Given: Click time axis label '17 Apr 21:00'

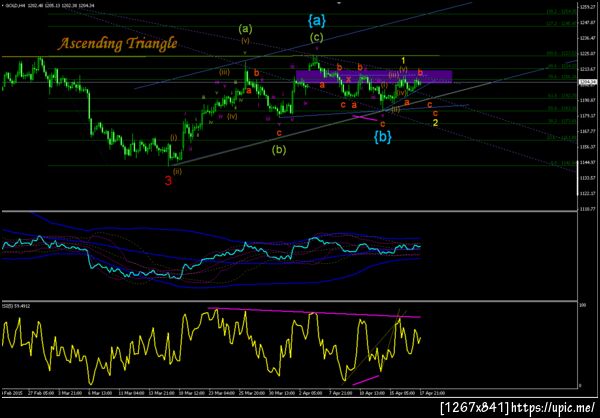Looking at the screenshot, I should pyautogui.click(x=430, y=393).
